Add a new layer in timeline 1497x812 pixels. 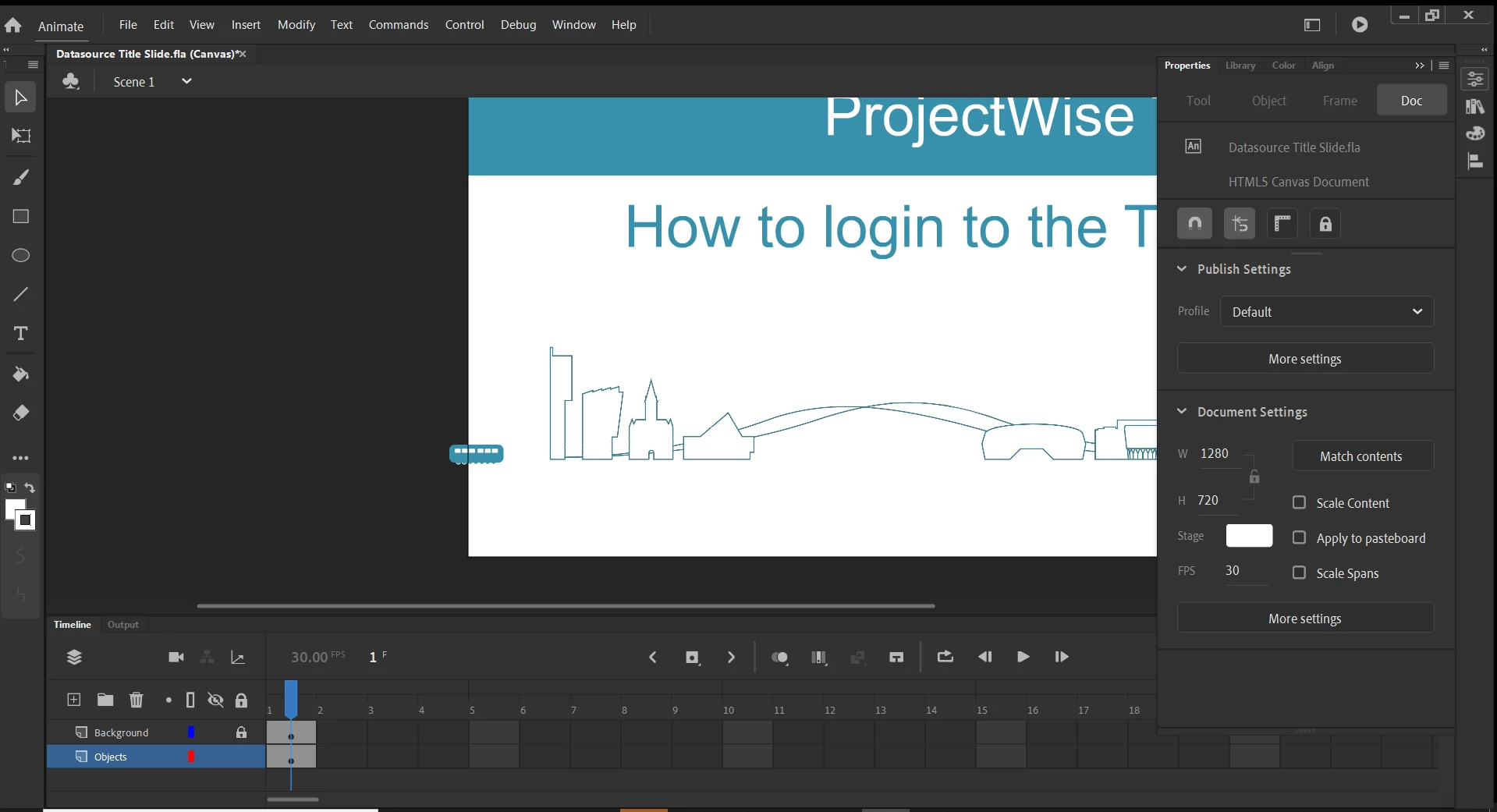coord(74,700)
